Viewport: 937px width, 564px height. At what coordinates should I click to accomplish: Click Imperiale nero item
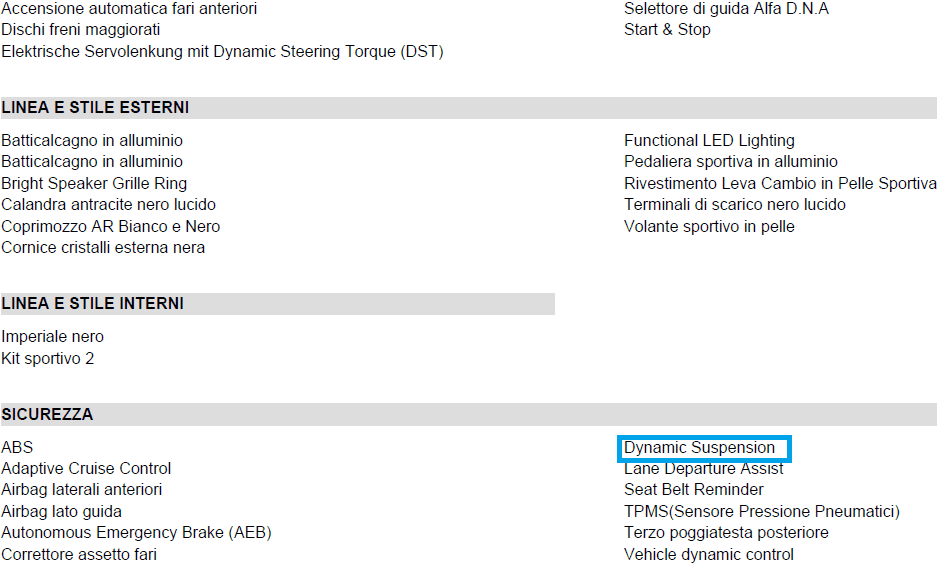click(53, 337)
